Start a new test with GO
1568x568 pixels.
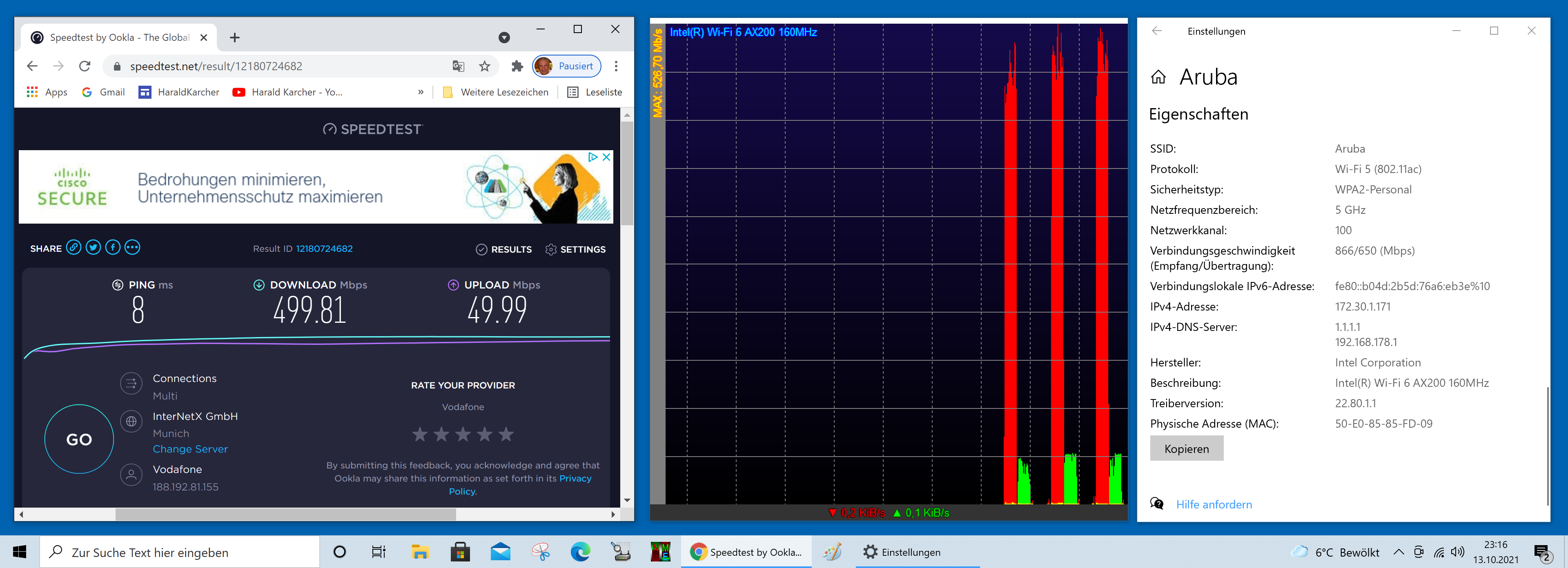click(x=79, y=439)
